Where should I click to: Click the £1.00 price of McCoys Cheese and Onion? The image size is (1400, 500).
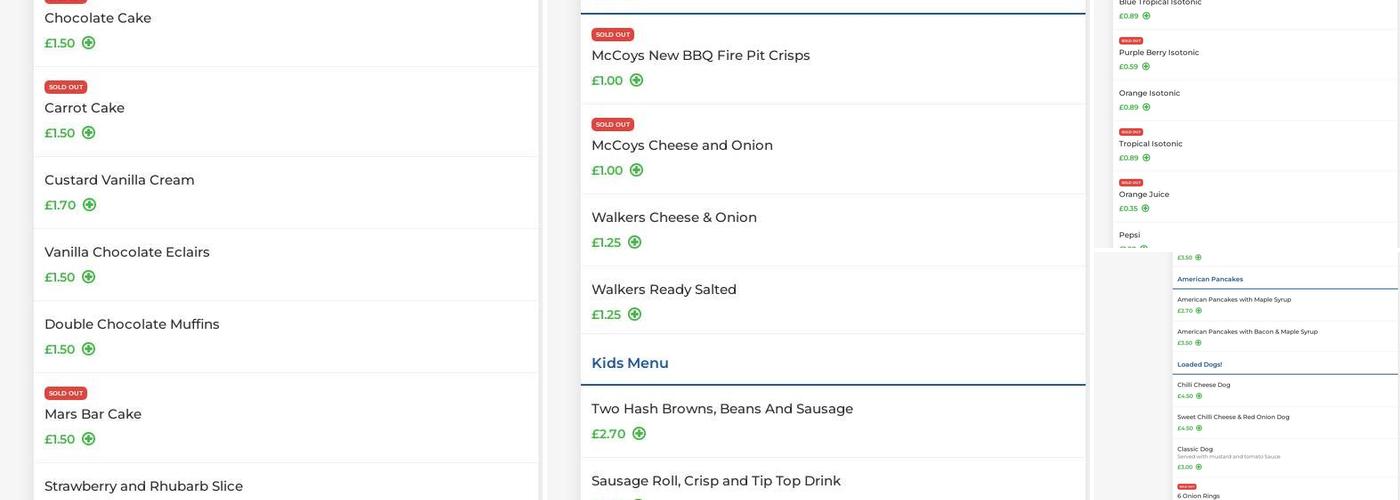[607, 171]
